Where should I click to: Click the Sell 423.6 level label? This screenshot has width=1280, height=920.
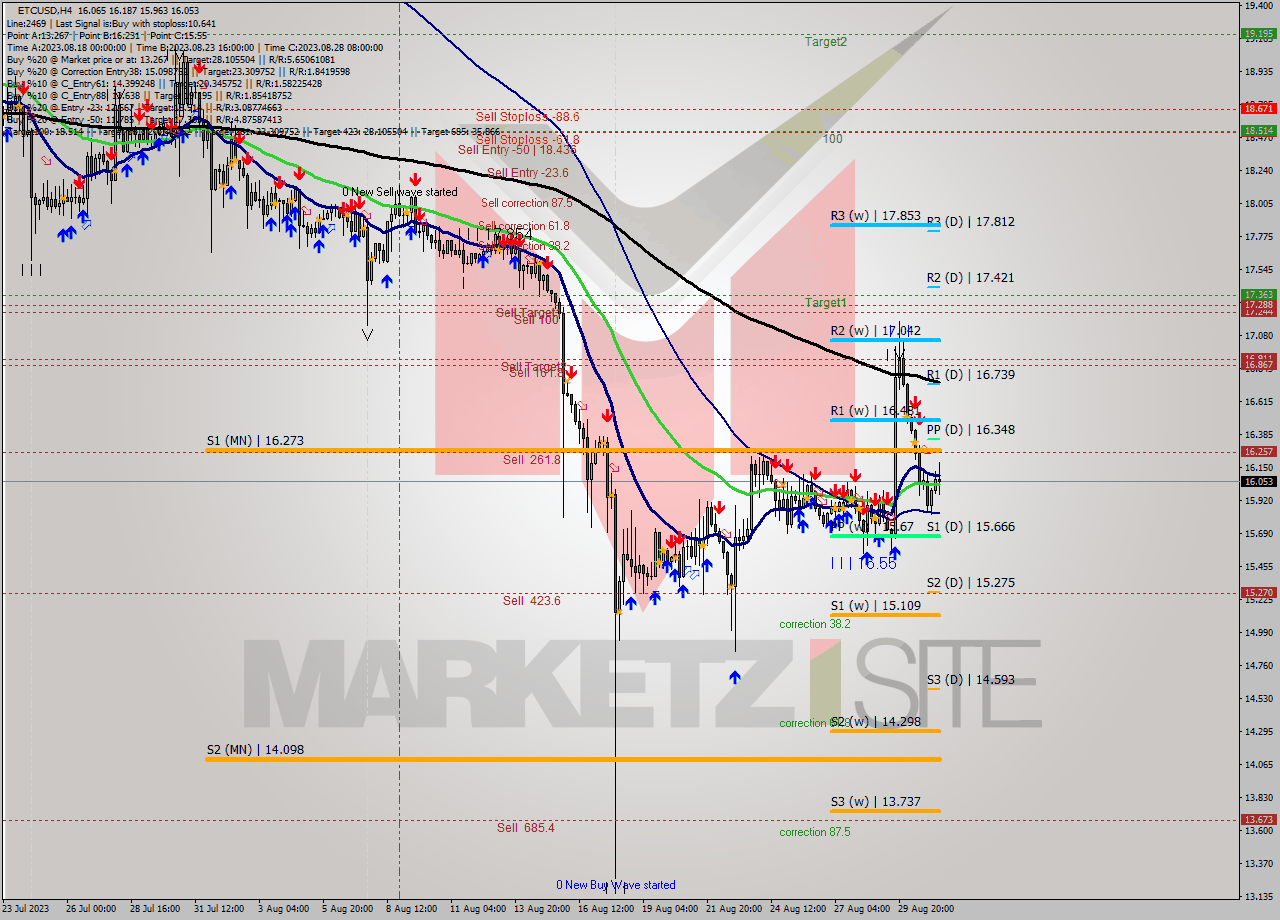tap(531, 601)
